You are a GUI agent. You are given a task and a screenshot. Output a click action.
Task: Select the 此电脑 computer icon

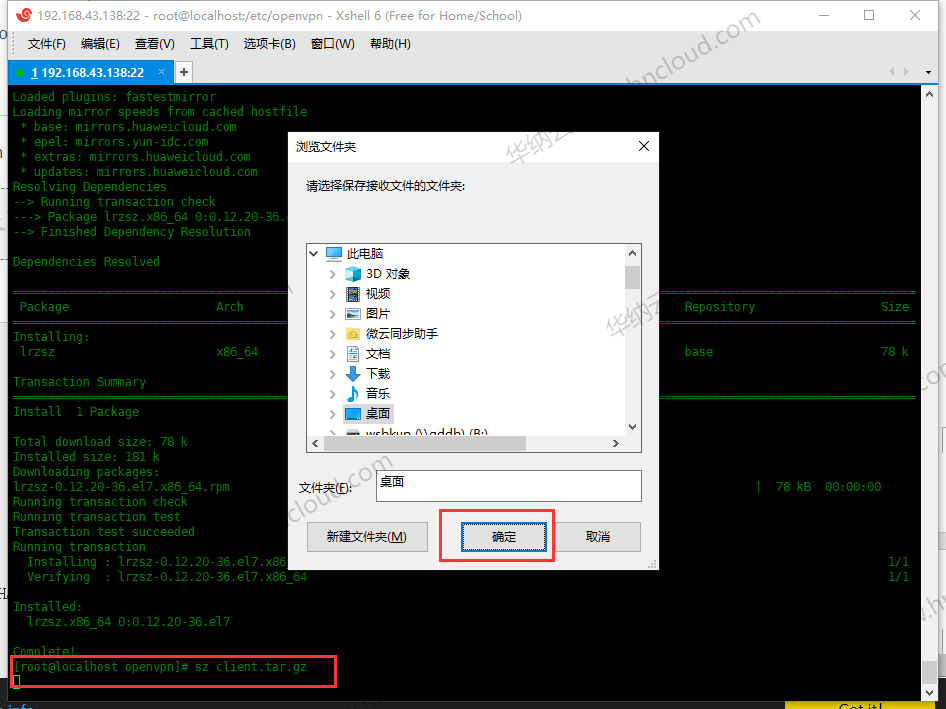[x=334, y=253]
